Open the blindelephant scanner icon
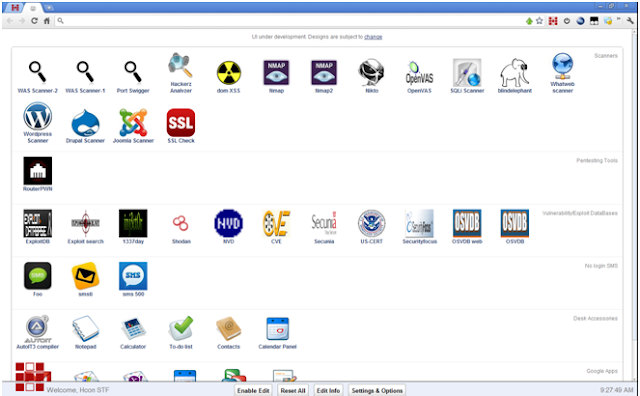 pos(515,73)
